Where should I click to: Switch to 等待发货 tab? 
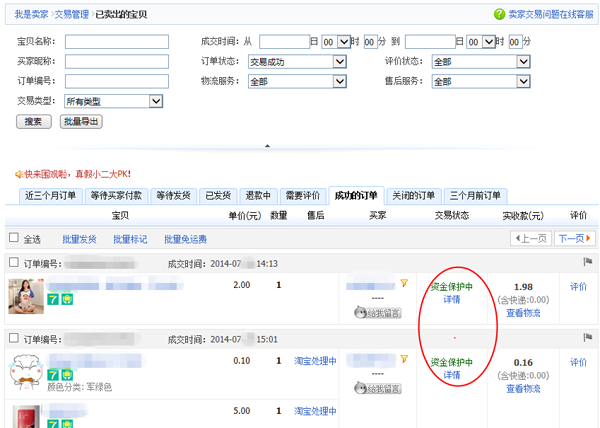pos(173,196)
